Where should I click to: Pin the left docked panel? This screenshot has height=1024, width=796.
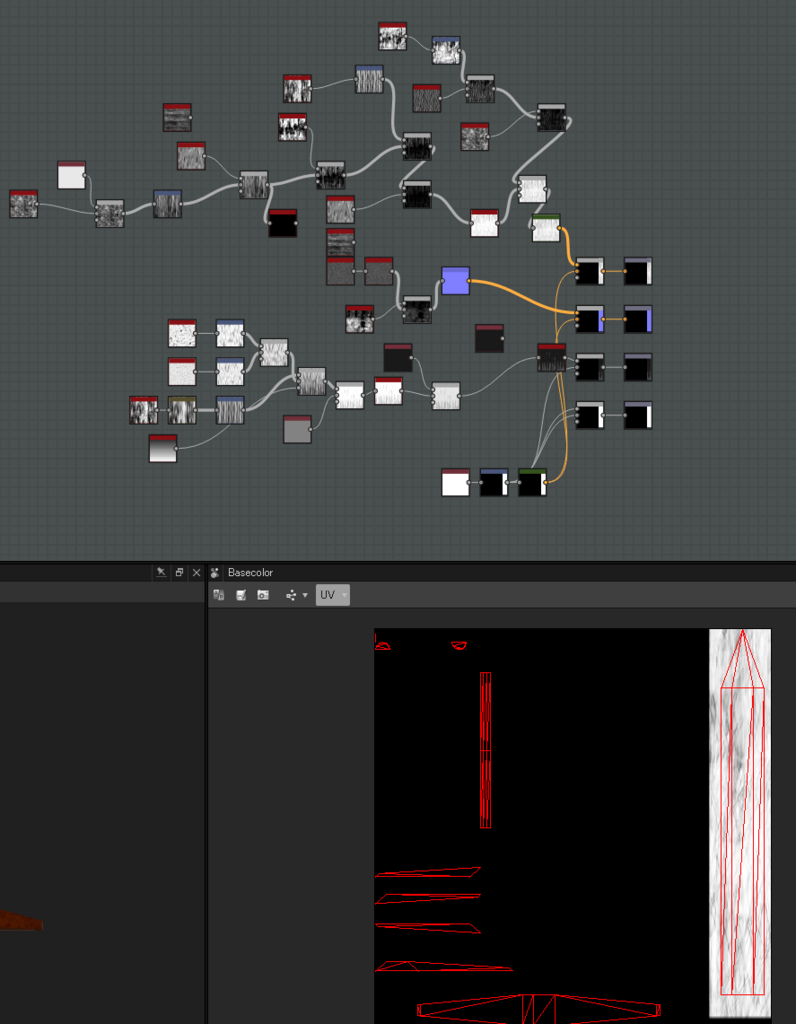pos(161,573)
